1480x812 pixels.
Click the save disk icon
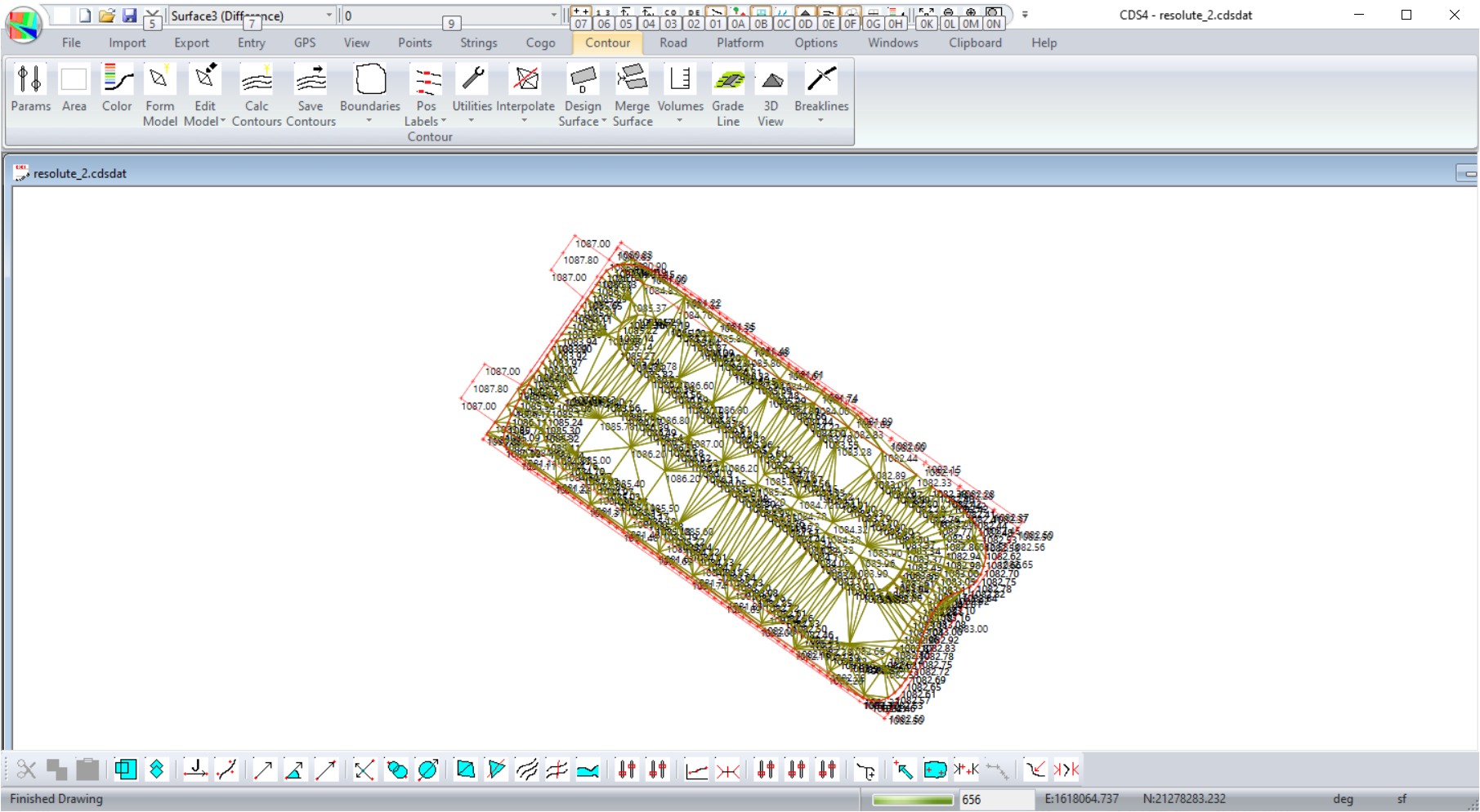pyautogui.click(x=129, y=16)
